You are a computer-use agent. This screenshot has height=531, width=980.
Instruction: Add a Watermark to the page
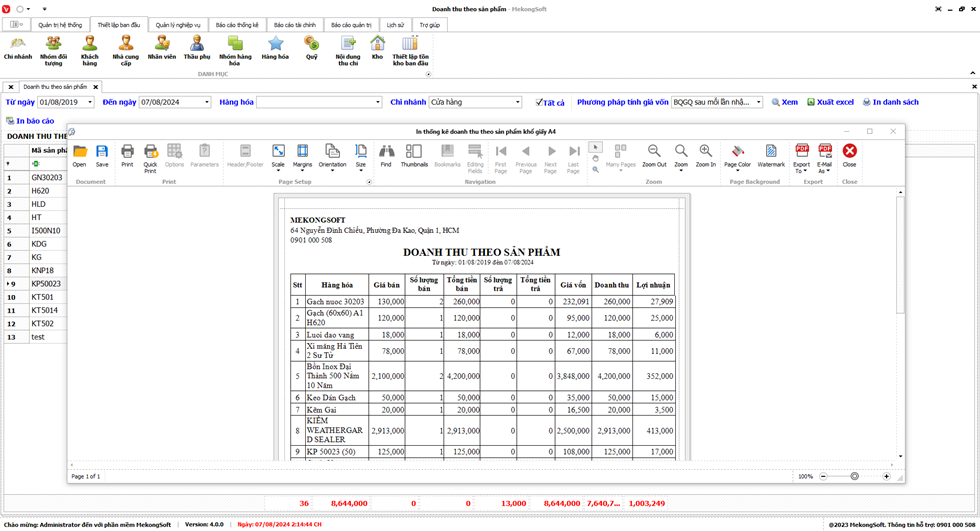(x=771, y=154)
